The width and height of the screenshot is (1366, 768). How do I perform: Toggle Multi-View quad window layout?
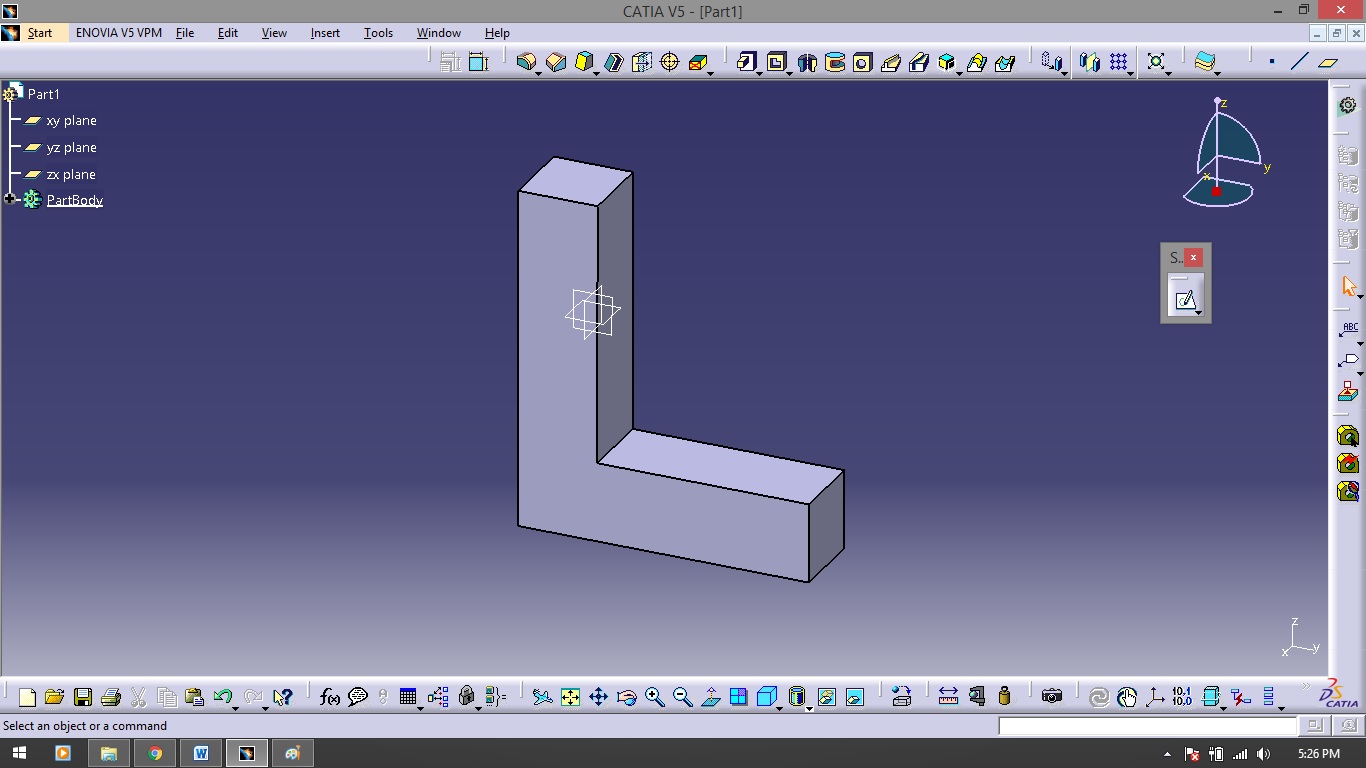pyautogui.click(x=739, y=697)
